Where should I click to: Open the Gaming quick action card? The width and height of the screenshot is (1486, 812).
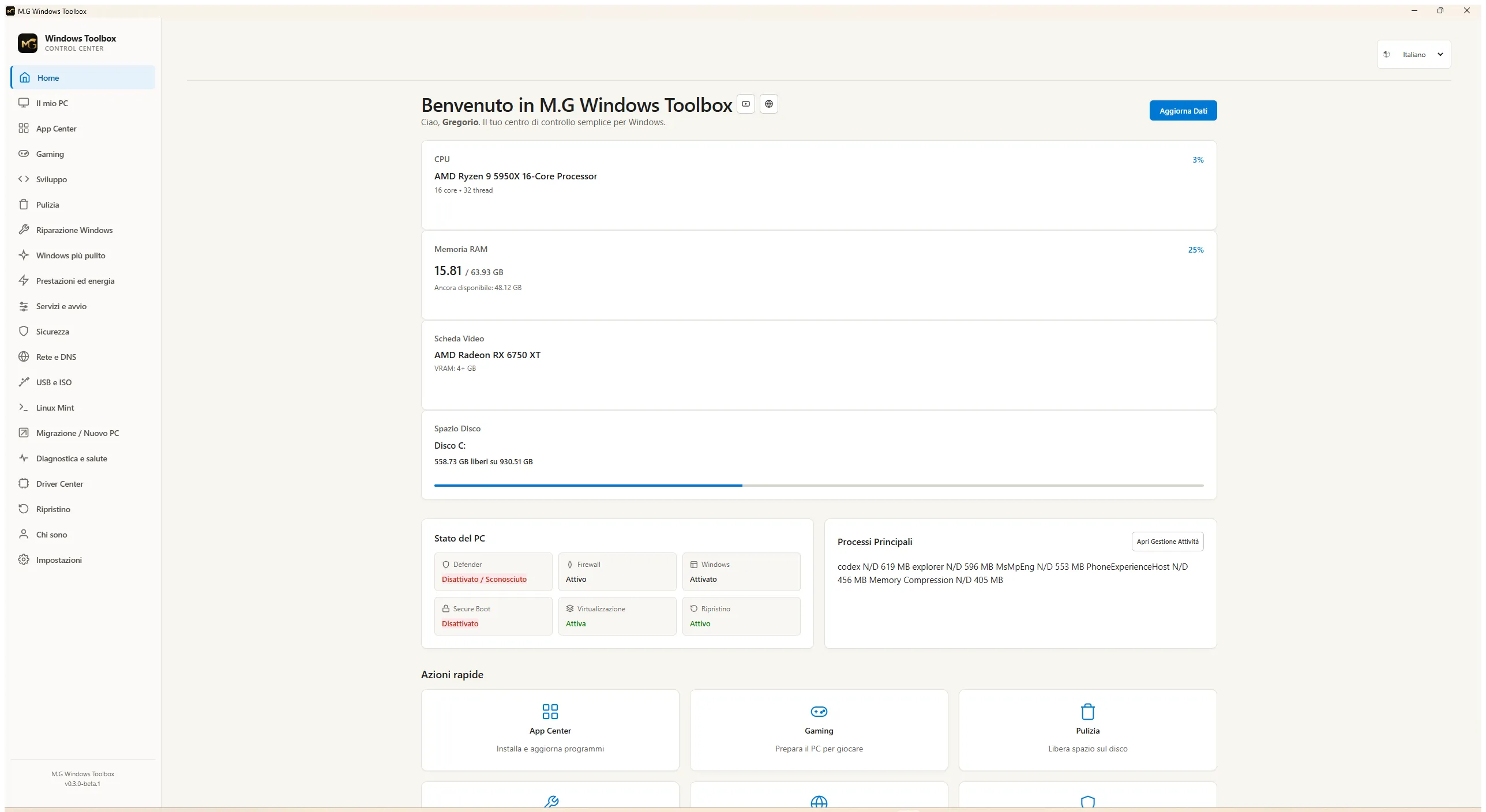pos(819,730)
